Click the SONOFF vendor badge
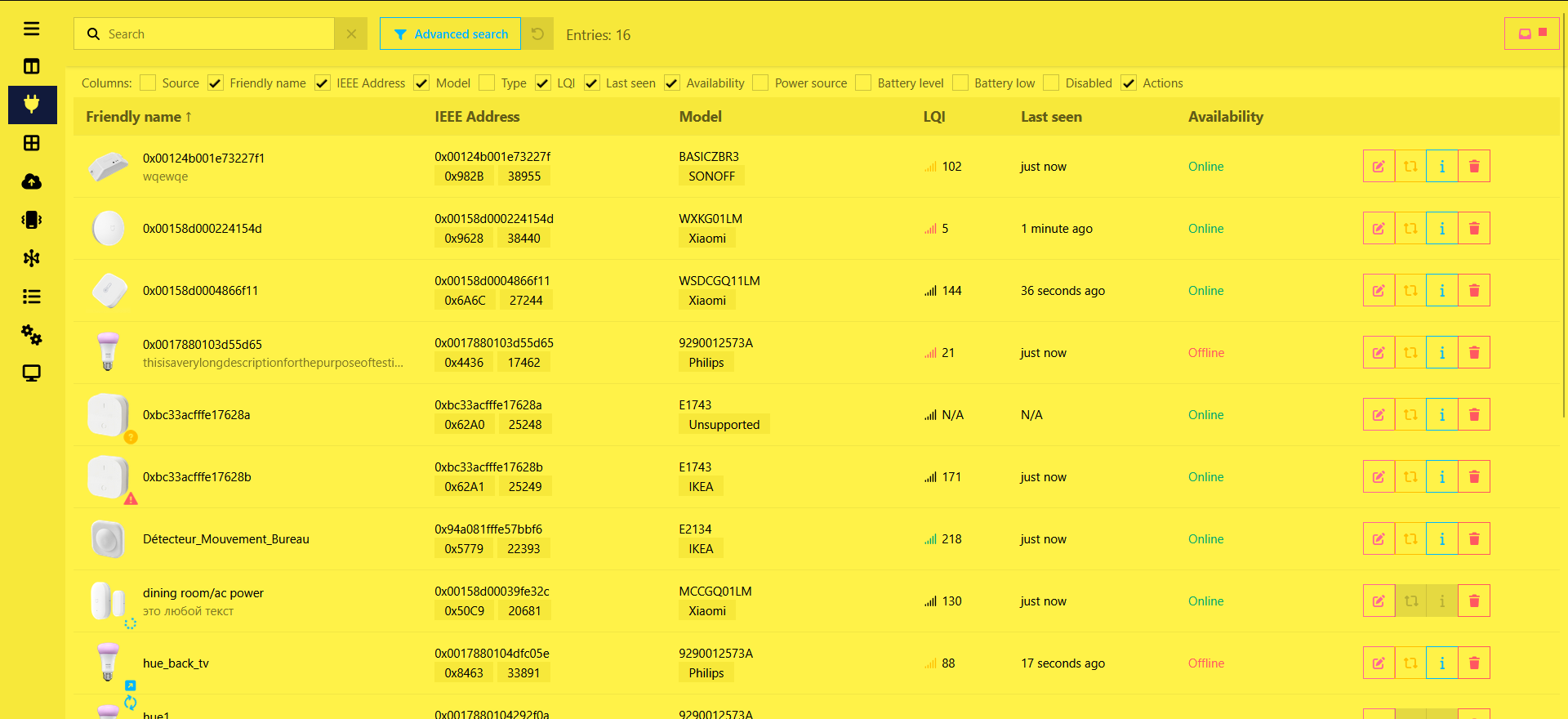This screenshot has width=1568, height=719. point(711,176)
